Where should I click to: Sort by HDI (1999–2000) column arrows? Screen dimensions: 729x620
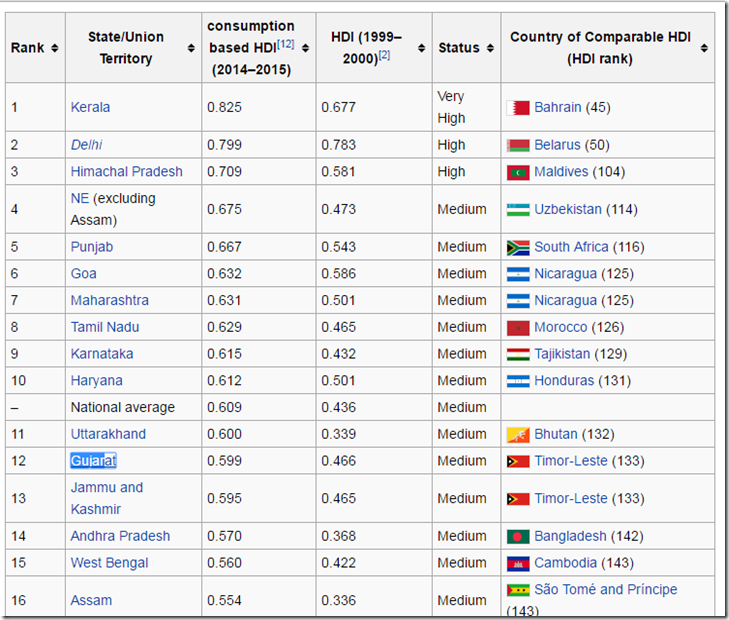click(422, 48)
